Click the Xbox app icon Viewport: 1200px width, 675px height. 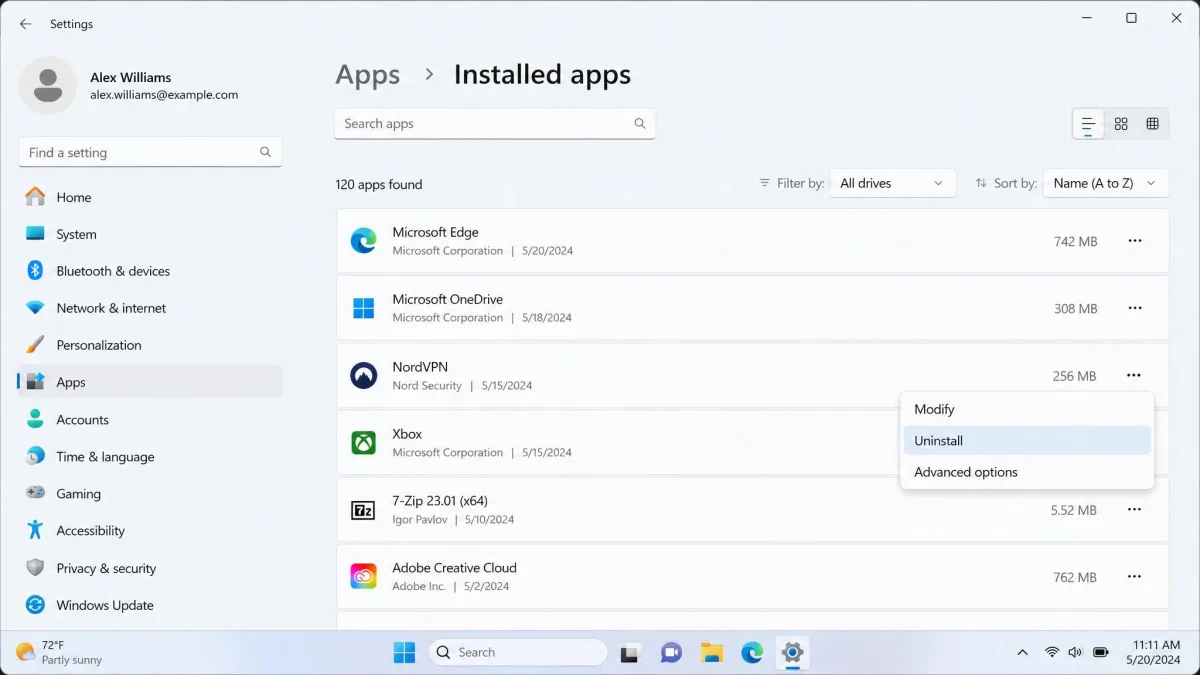(x=363, y=442)
